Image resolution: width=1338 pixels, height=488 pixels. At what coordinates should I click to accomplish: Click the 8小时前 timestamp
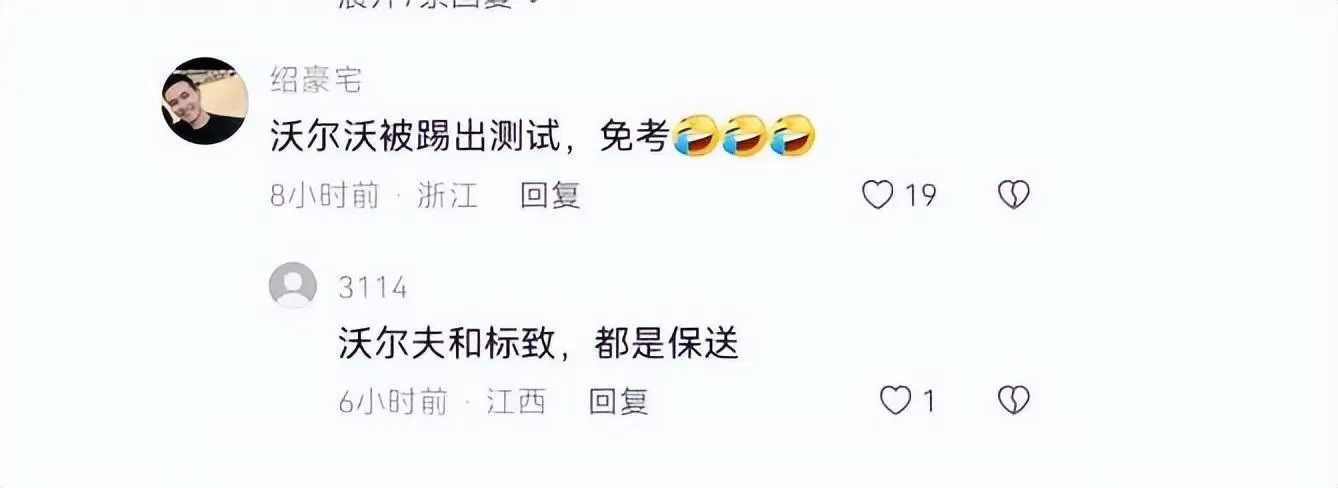pos(325,195)
